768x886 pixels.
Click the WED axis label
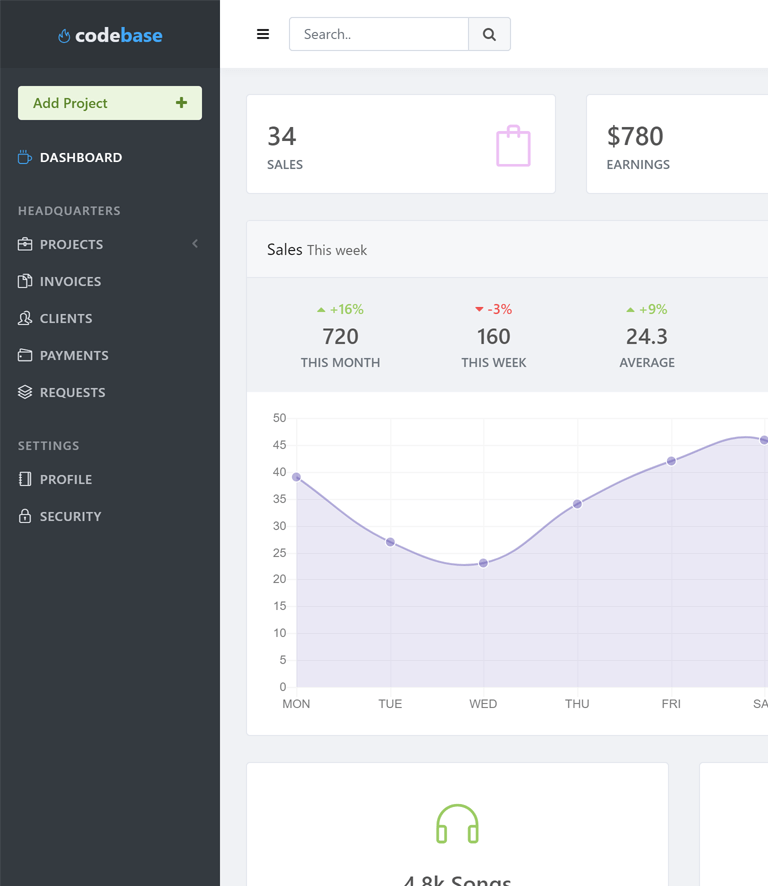click(x=483, y=704)
